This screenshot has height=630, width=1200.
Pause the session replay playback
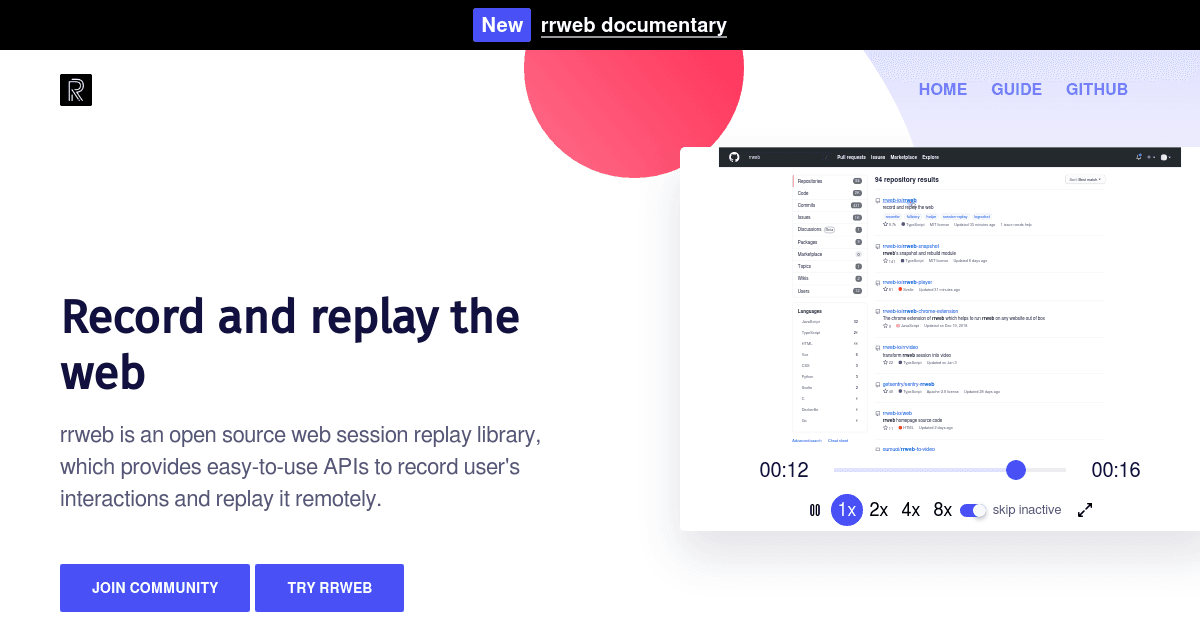(x=815, y=510)
